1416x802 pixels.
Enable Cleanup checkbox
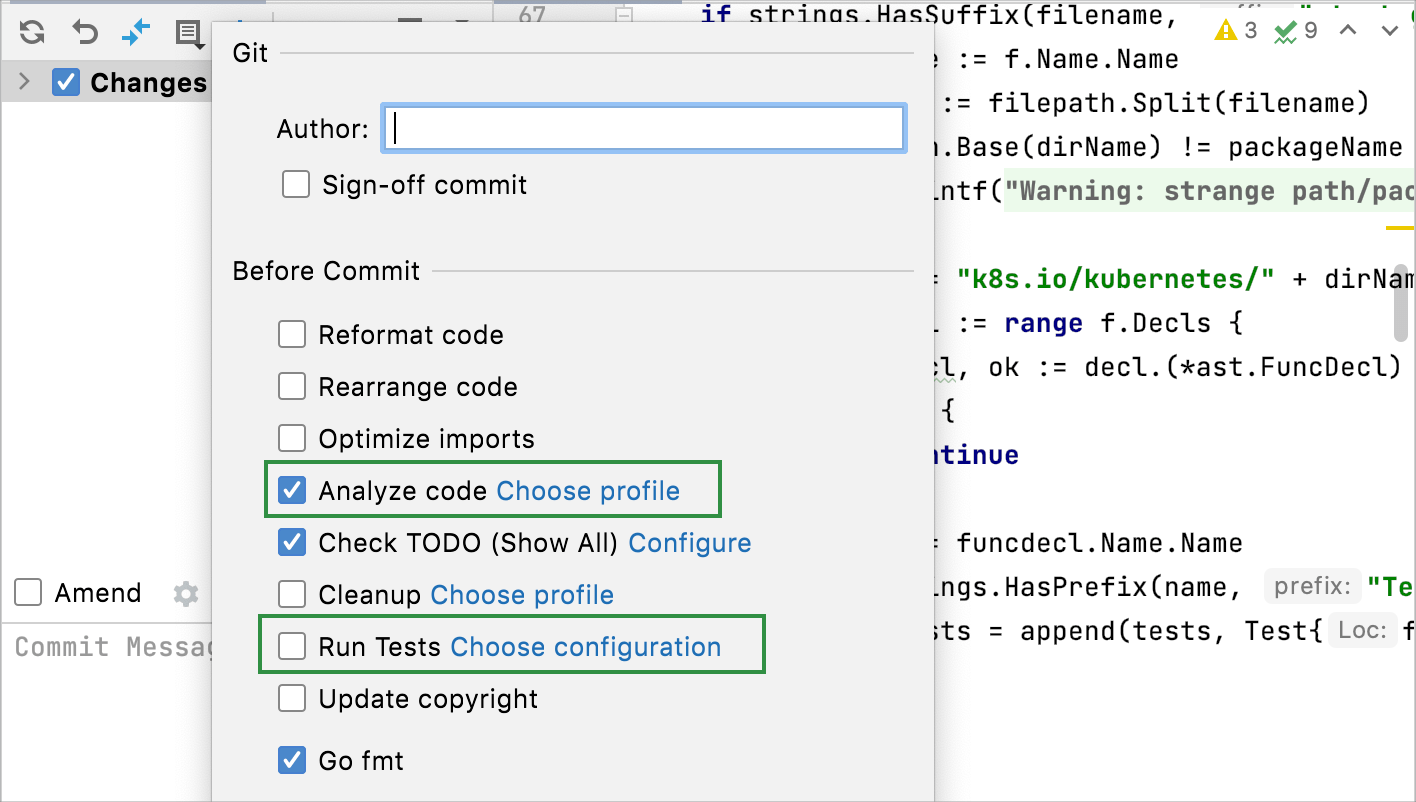(x=292, y=594)
